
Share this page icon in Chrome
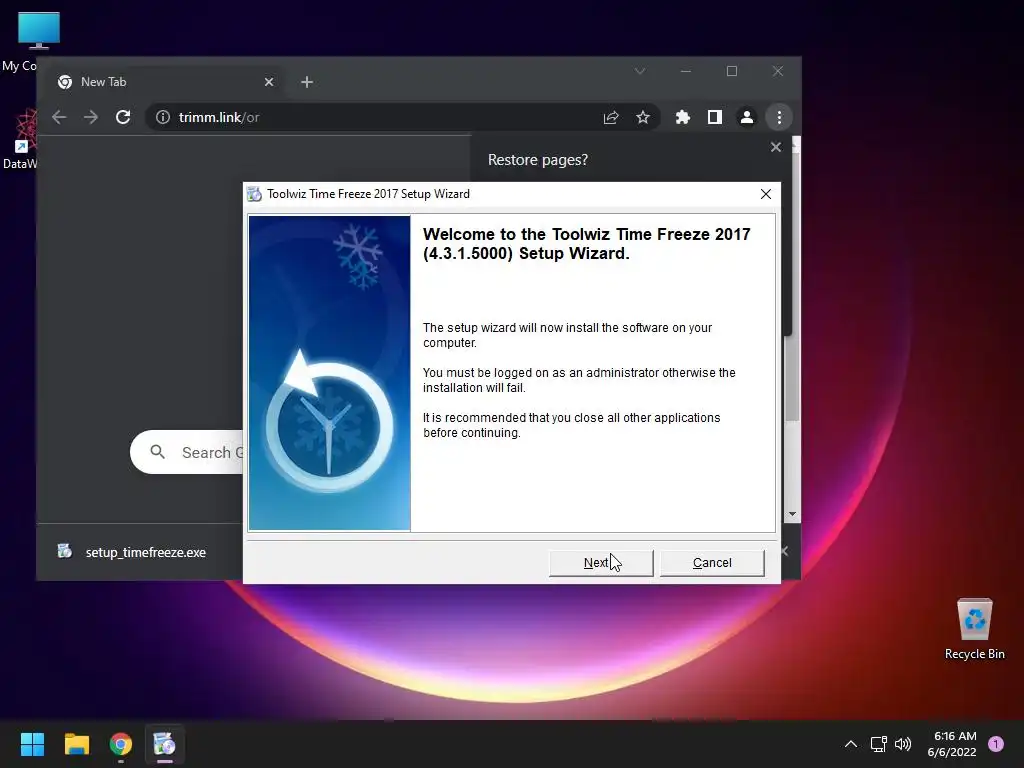click(x=611, y=117)
